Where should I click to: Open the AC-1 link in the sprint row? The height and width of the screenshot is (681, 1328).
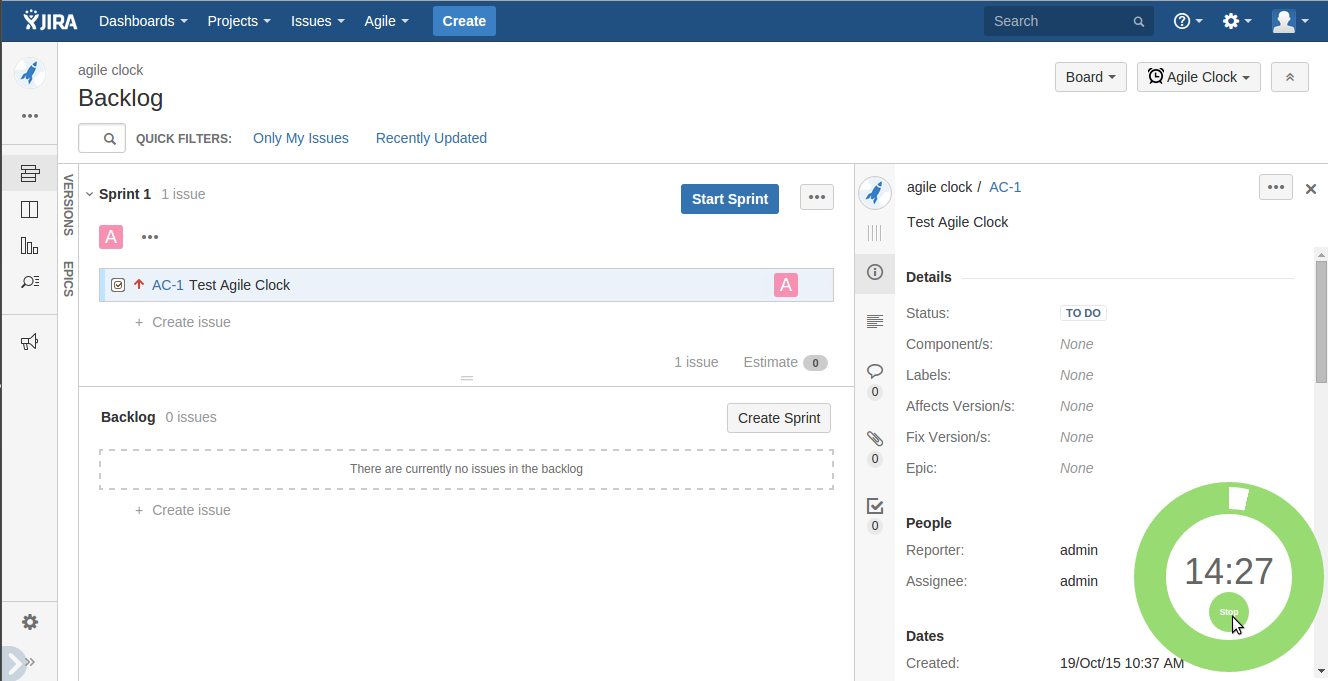(x=168, y=285)
